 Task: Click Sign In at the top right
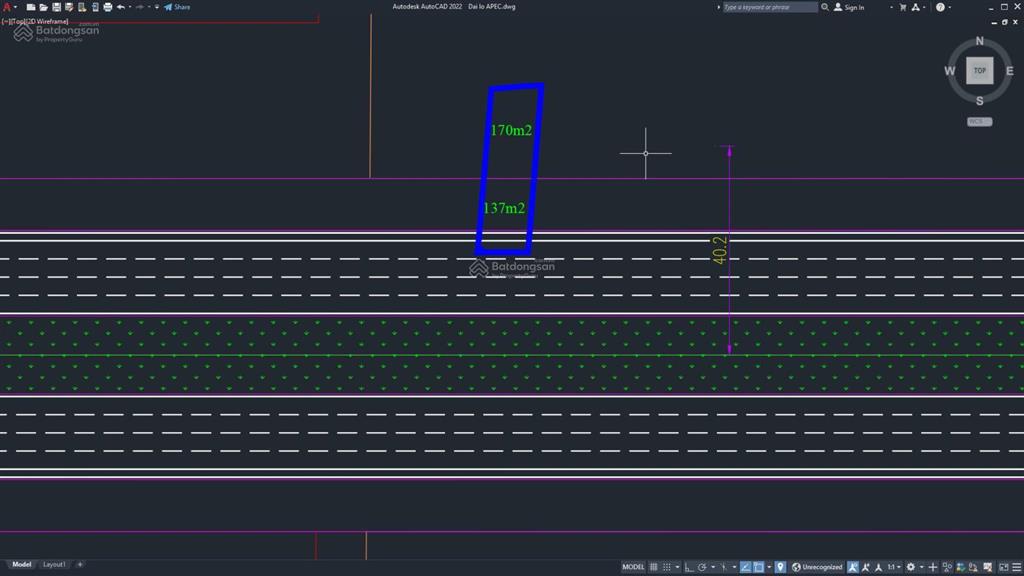click(x=852, y=7)
